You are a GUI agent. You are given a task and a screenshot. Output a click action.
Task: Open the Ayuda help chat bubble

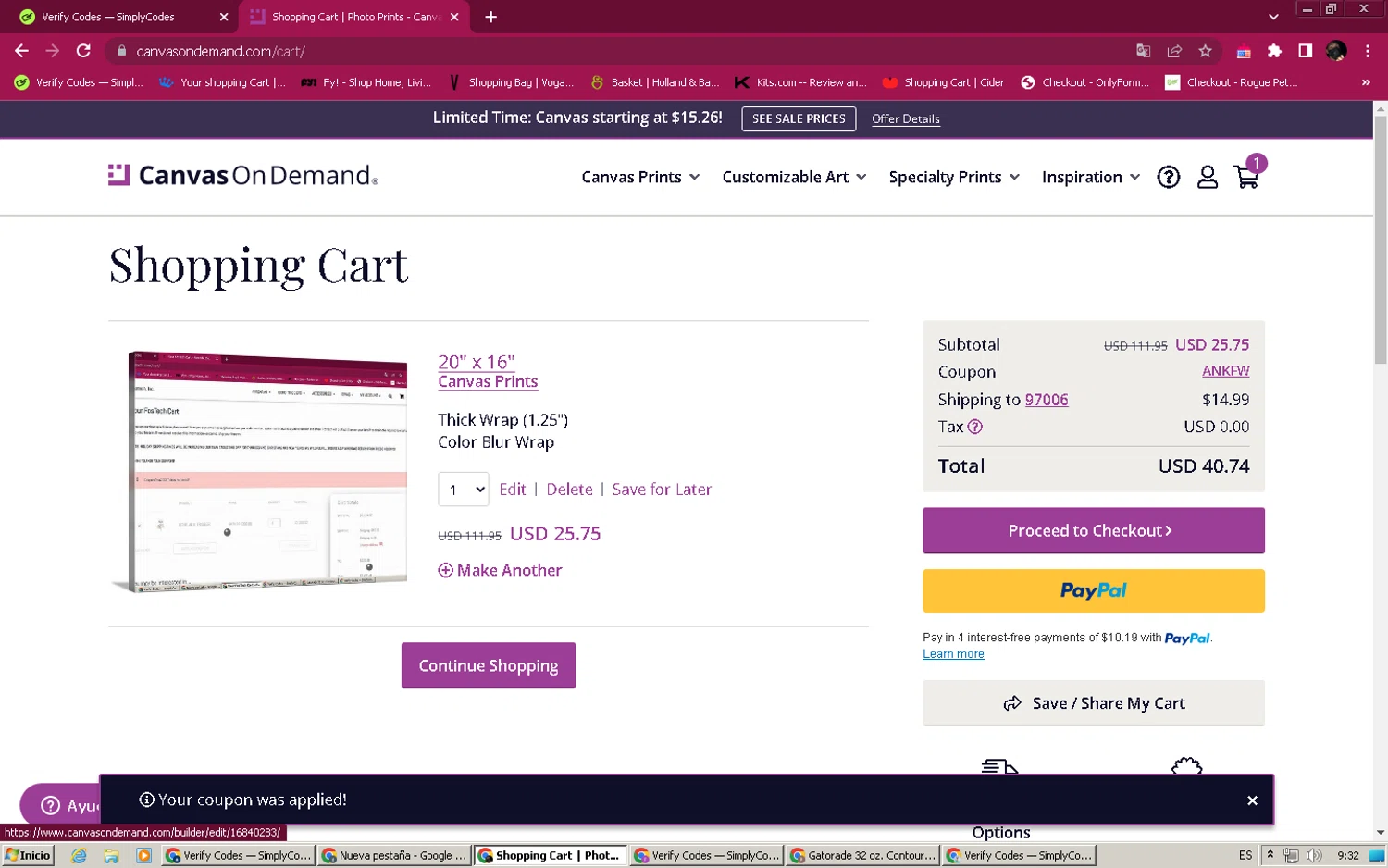[61, 805]
